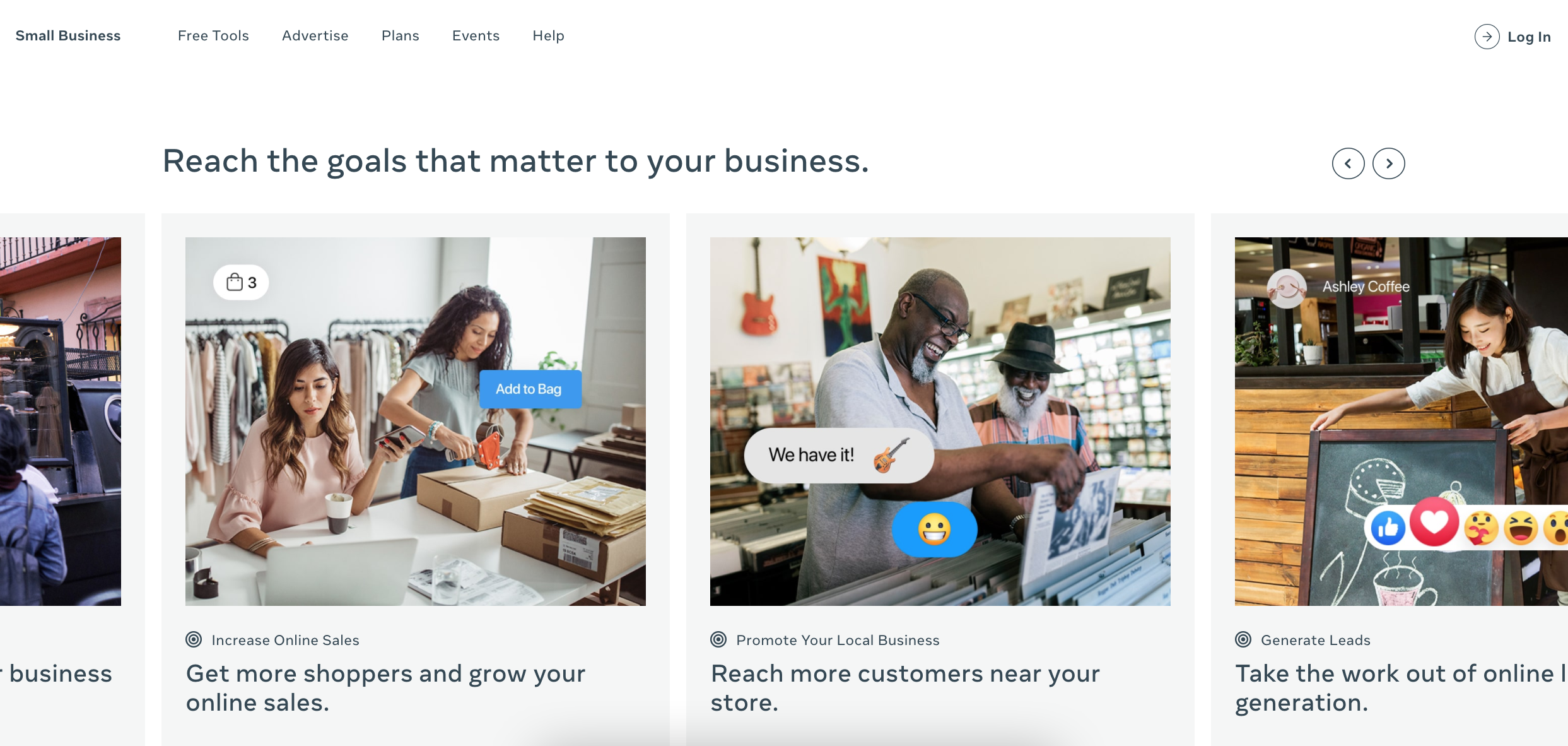
Task: Click the thumbs-up Like reaction icon
Action: [1388, 528]
